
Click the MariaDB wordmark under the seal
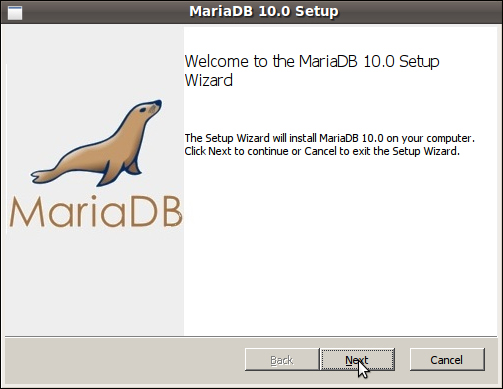pyautogui.click(x=96, y=211)
